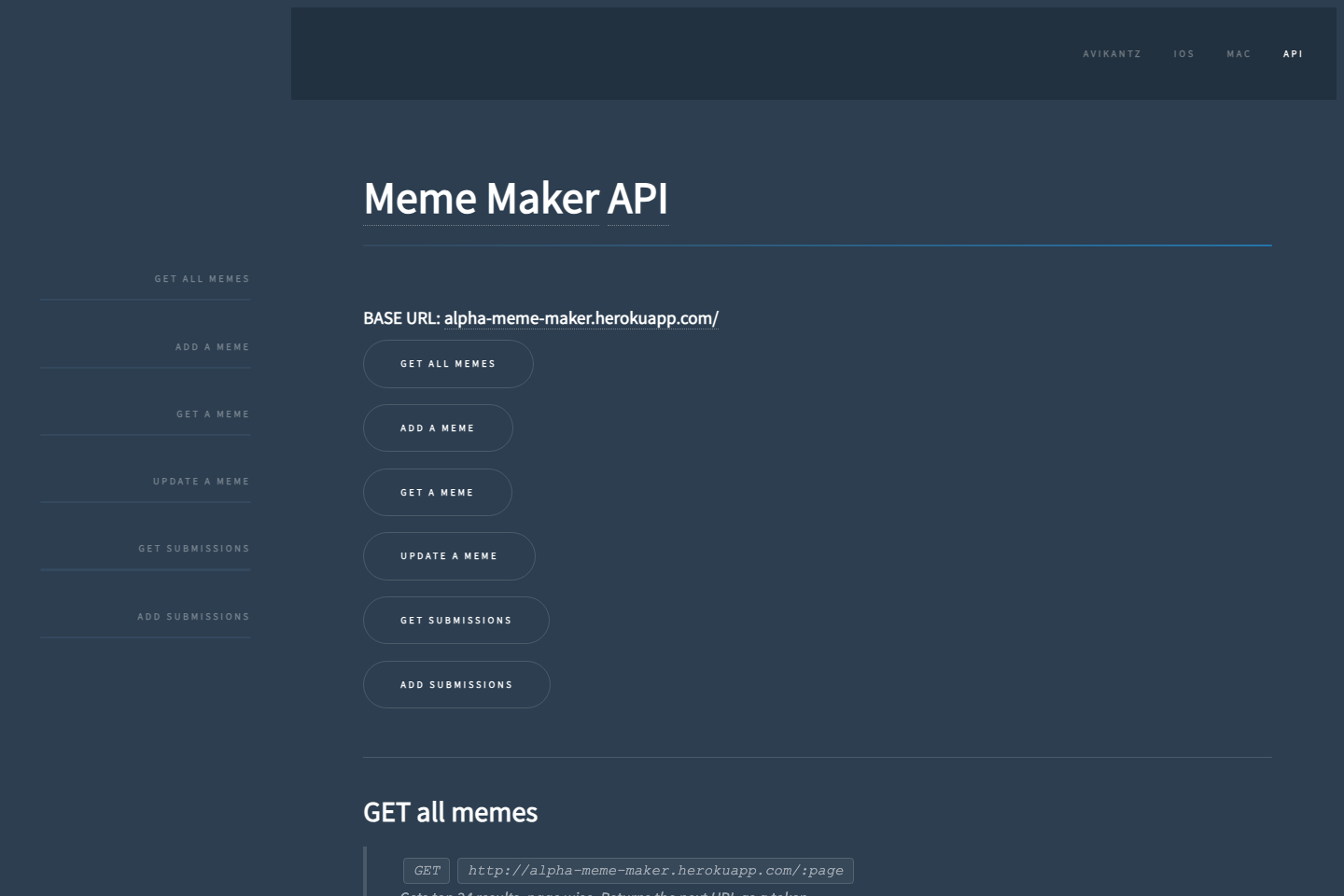The image size is (1344, 896).
Task: Click the Meme Maker API heading link
Action: click(516, 199)
